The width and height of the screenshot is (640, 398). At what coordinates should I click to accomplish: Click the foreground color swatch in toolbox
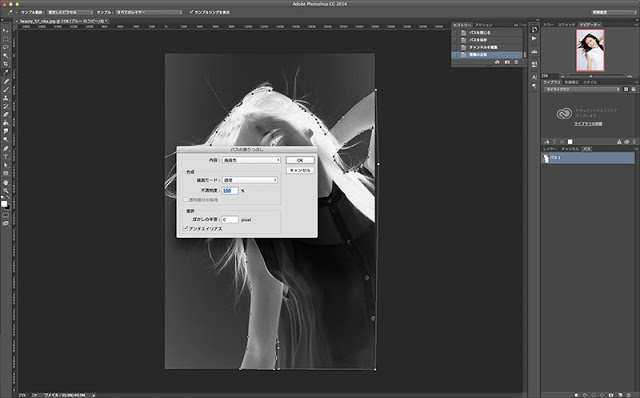coord(4,204)
